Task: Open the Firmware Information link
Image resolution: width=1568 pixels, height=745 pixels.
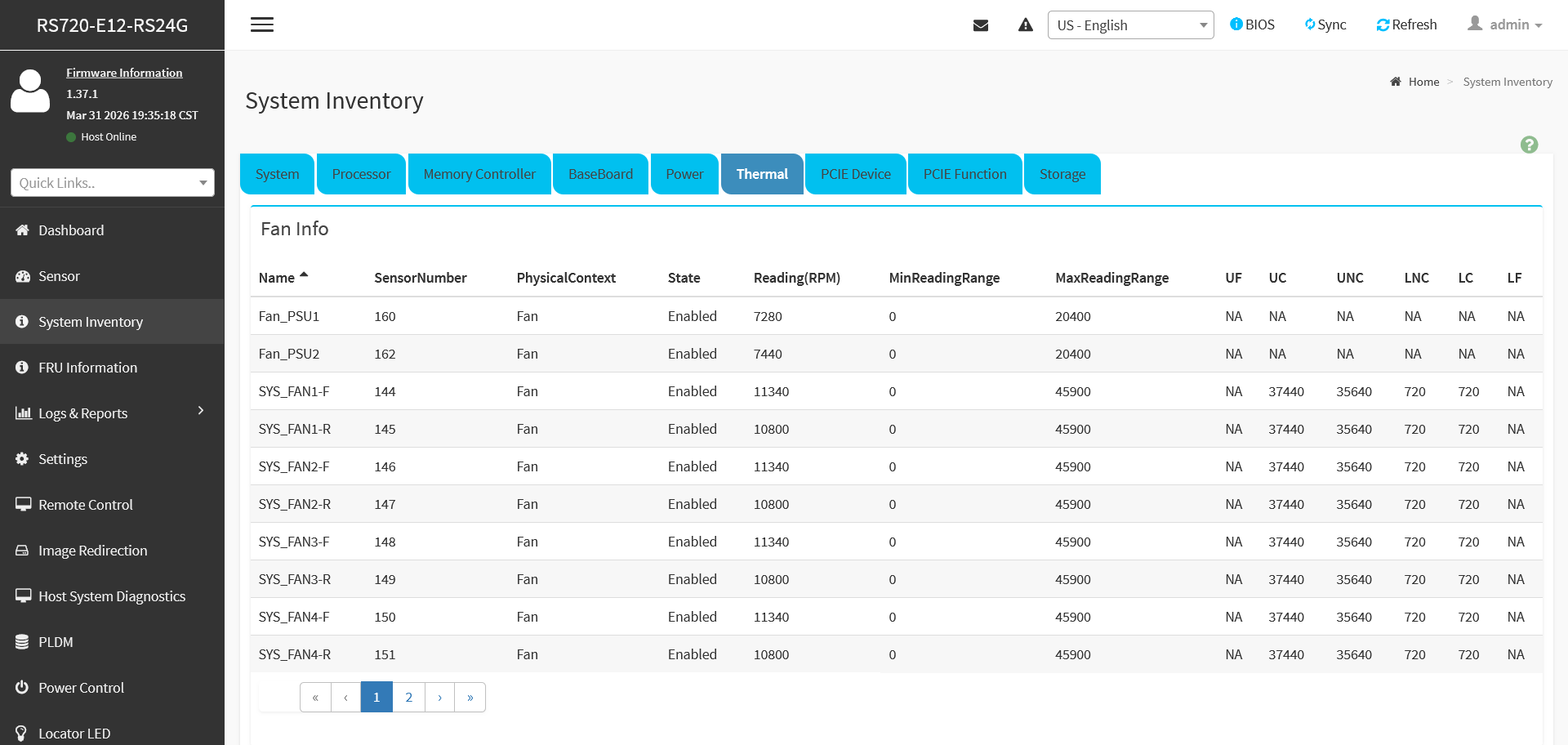Action: point(124,73)
